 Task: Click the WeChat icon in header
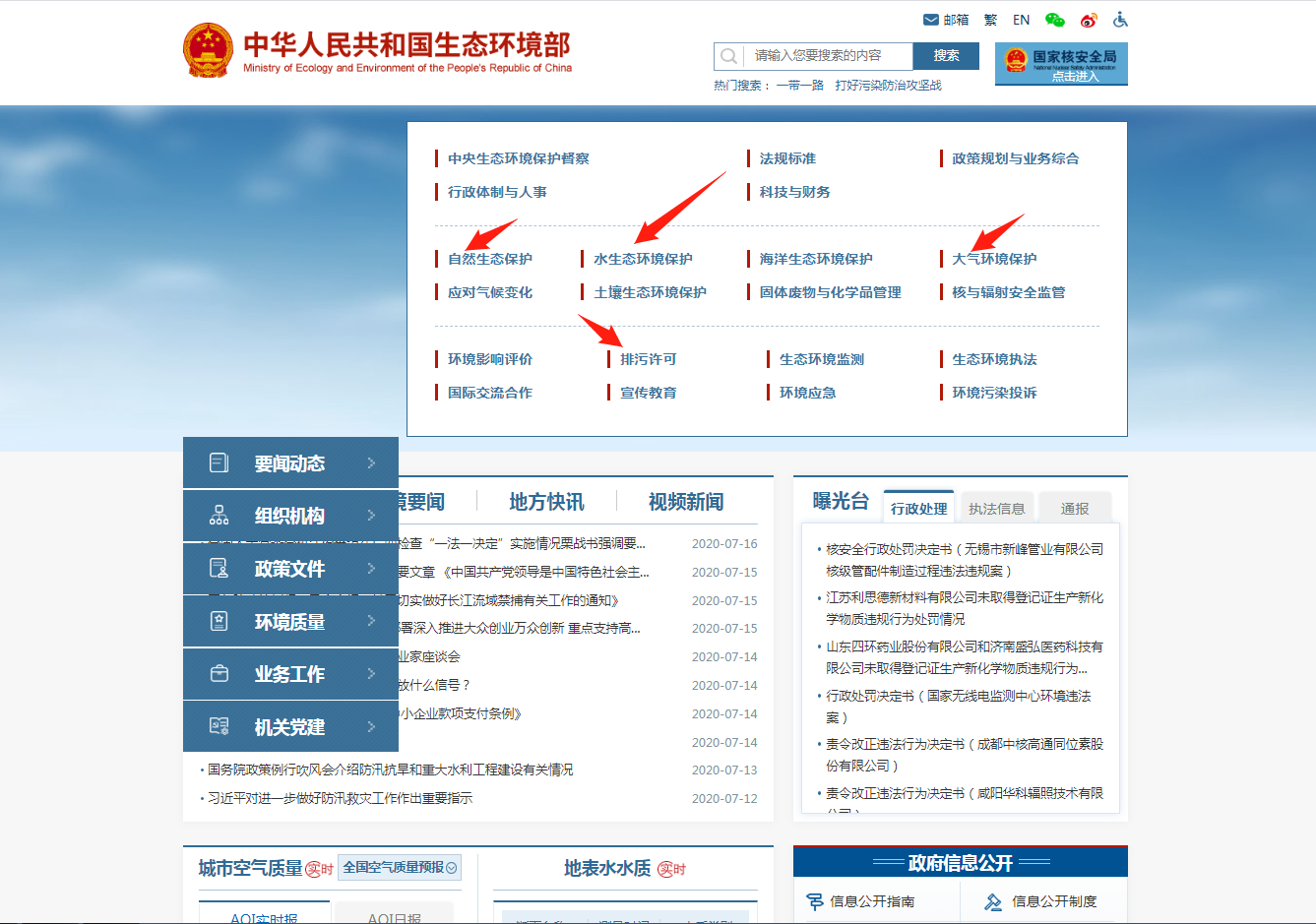click(1055, 20)
